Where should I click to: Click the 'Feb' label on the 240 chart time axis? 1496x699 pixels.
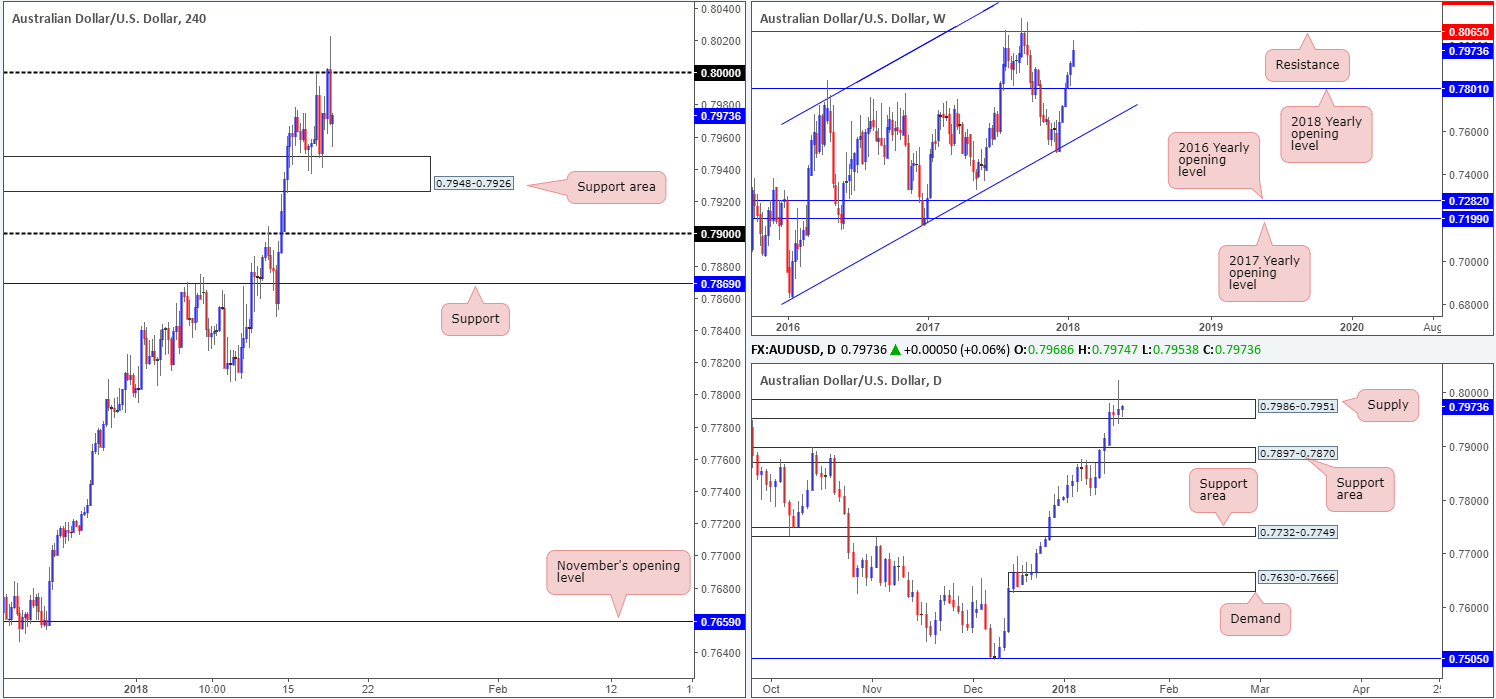click(x=496, y=688)
